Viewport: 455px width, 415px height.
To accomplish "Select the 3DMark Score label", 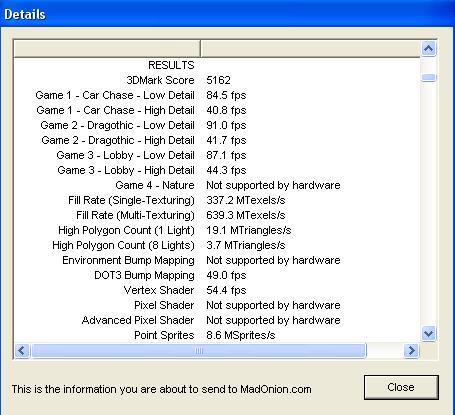I will [160, 80].
